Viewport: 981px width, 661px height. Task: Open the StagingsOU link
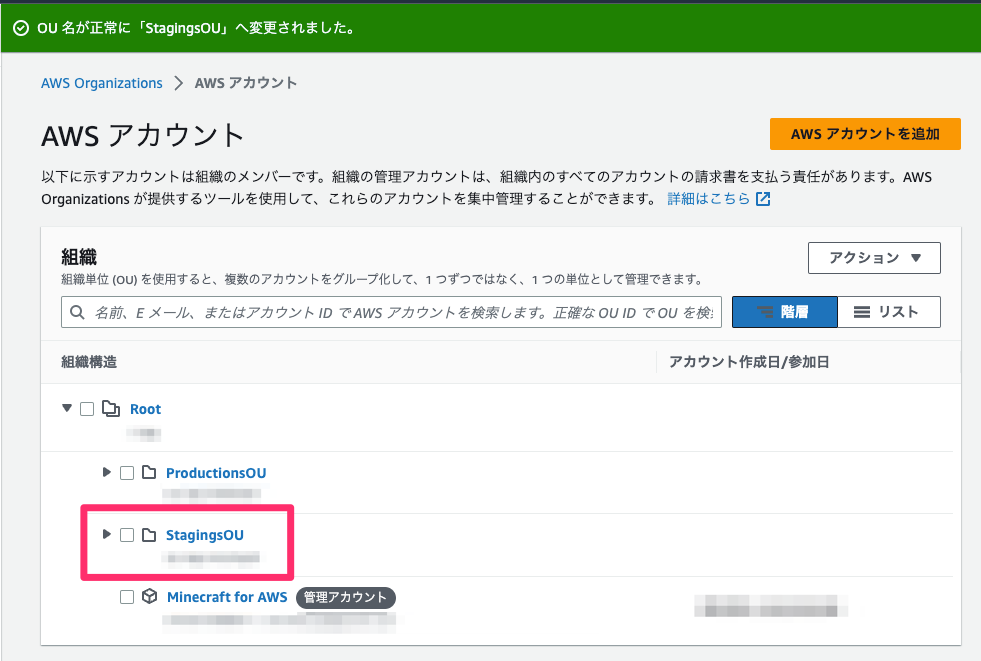205,535
